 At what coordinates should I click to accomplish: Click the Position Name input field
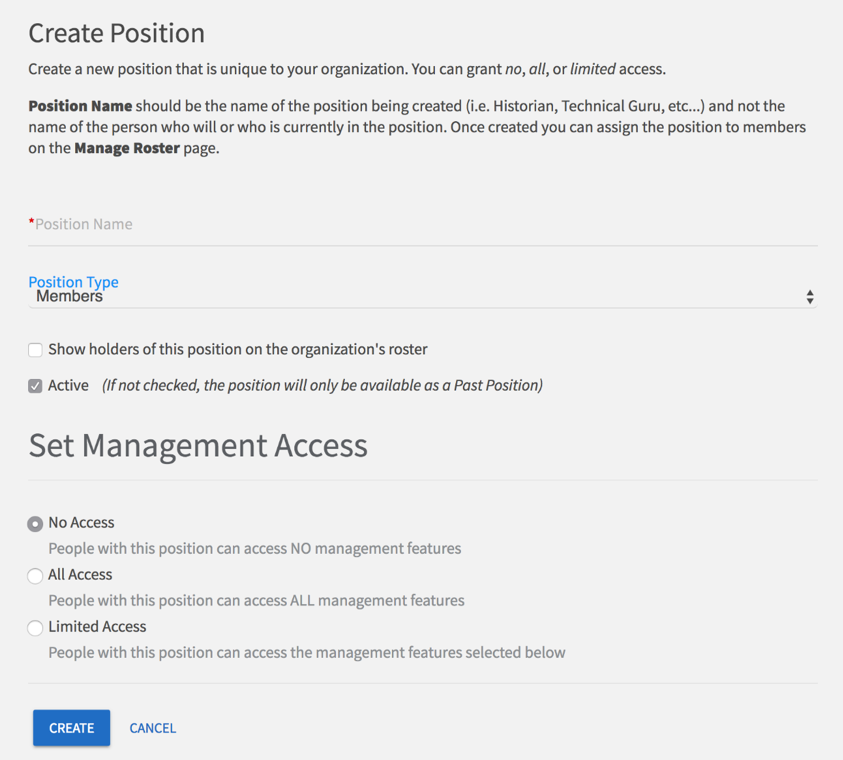(x=420, y=225)
